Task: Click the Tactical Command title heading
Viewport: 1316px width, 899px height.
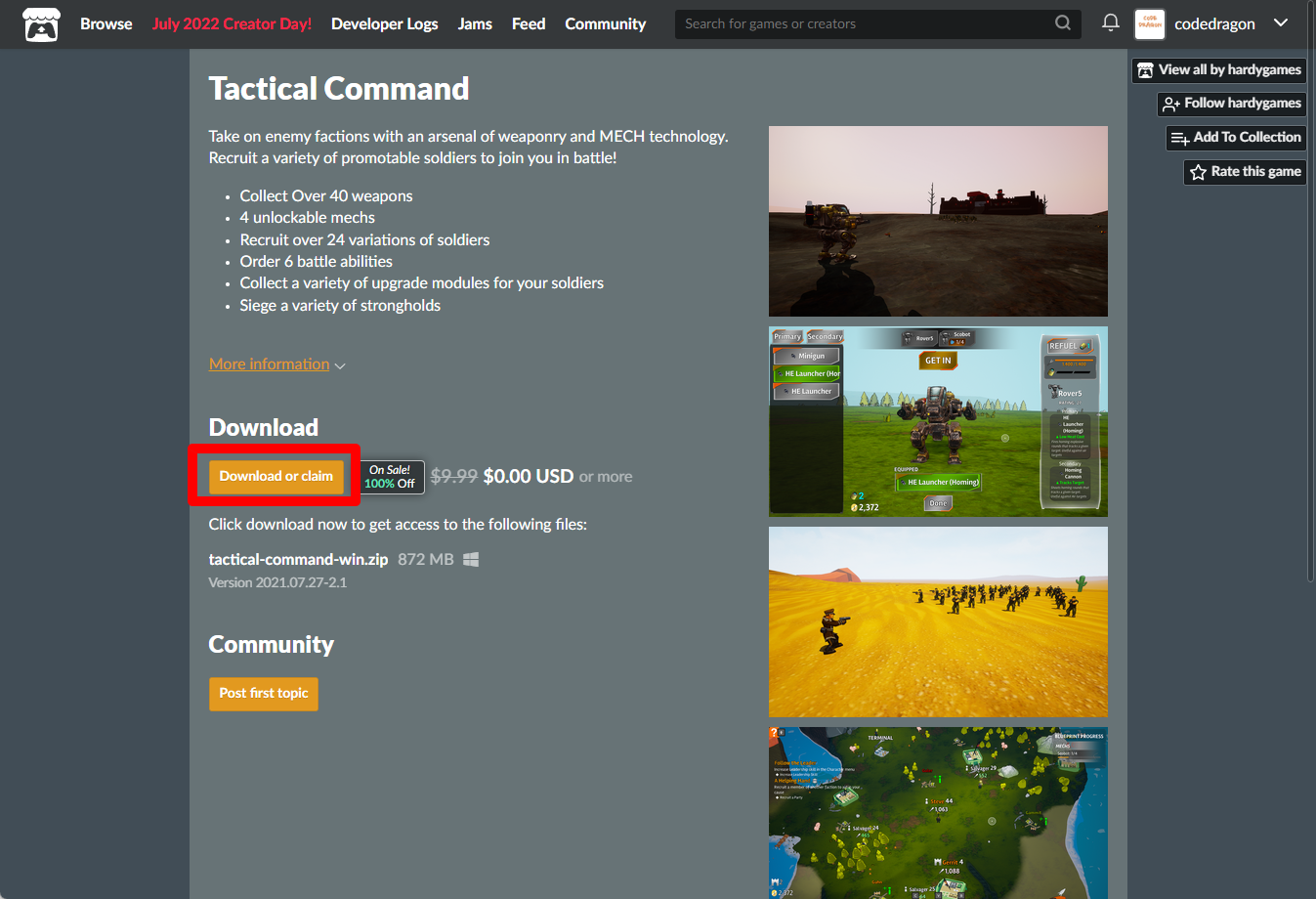Action: [x=339, y=89]
